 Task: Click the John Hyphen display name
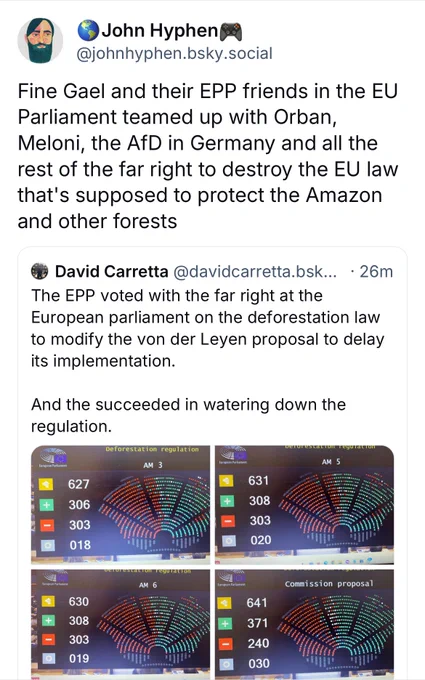click(160, 30)
